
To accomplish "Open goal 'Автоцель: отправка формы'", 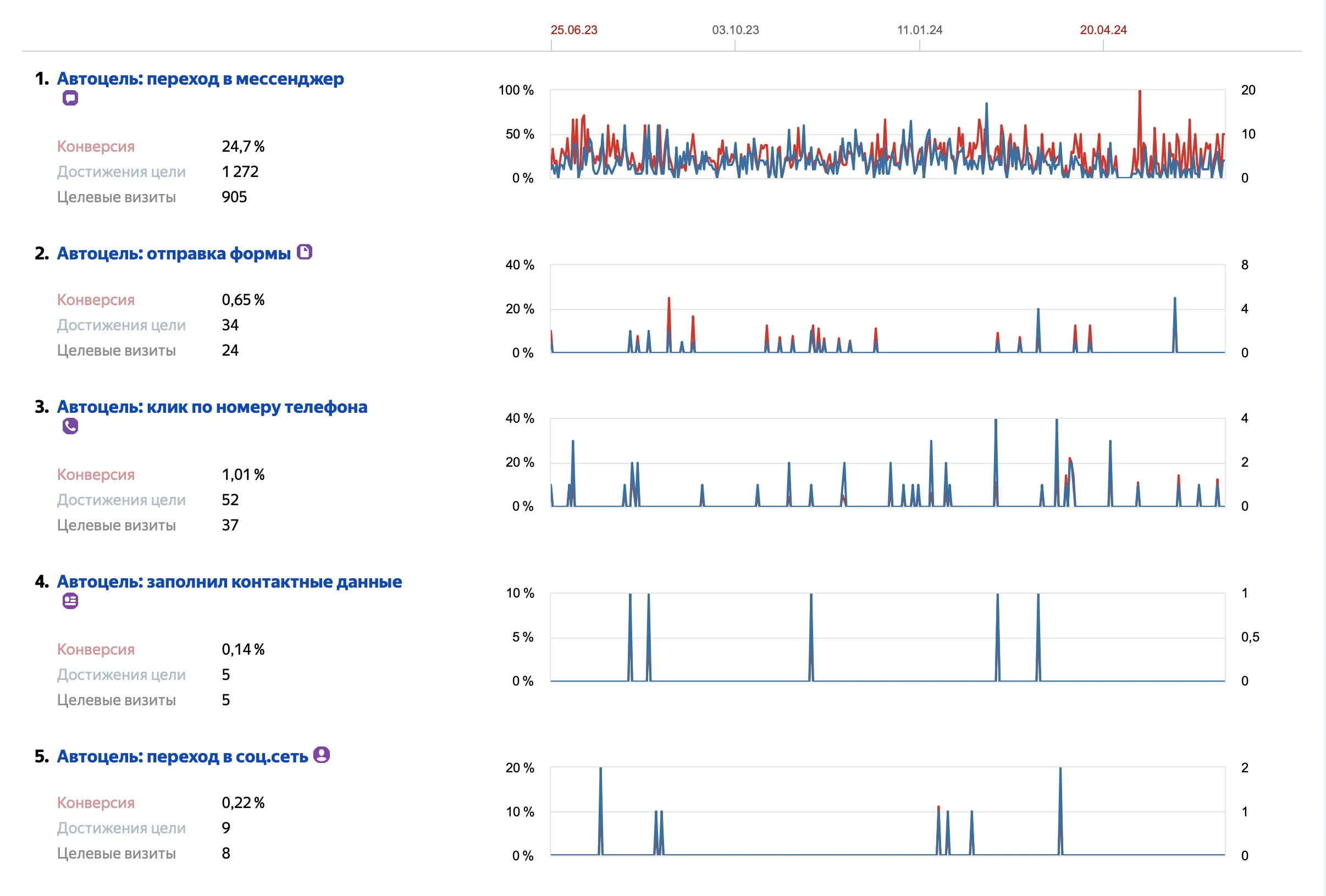I will point(174,253).
